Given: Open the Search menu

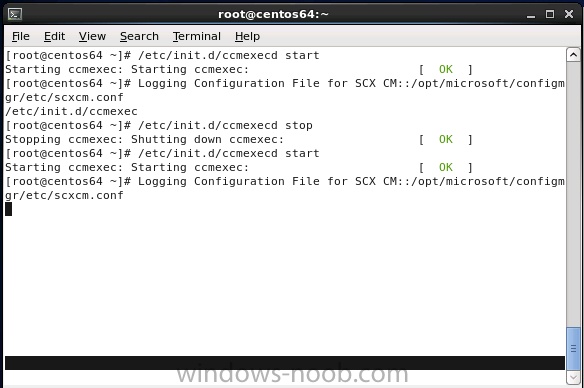Looking at the screenshot, I should pyautogui.click(x=139, y=36).
